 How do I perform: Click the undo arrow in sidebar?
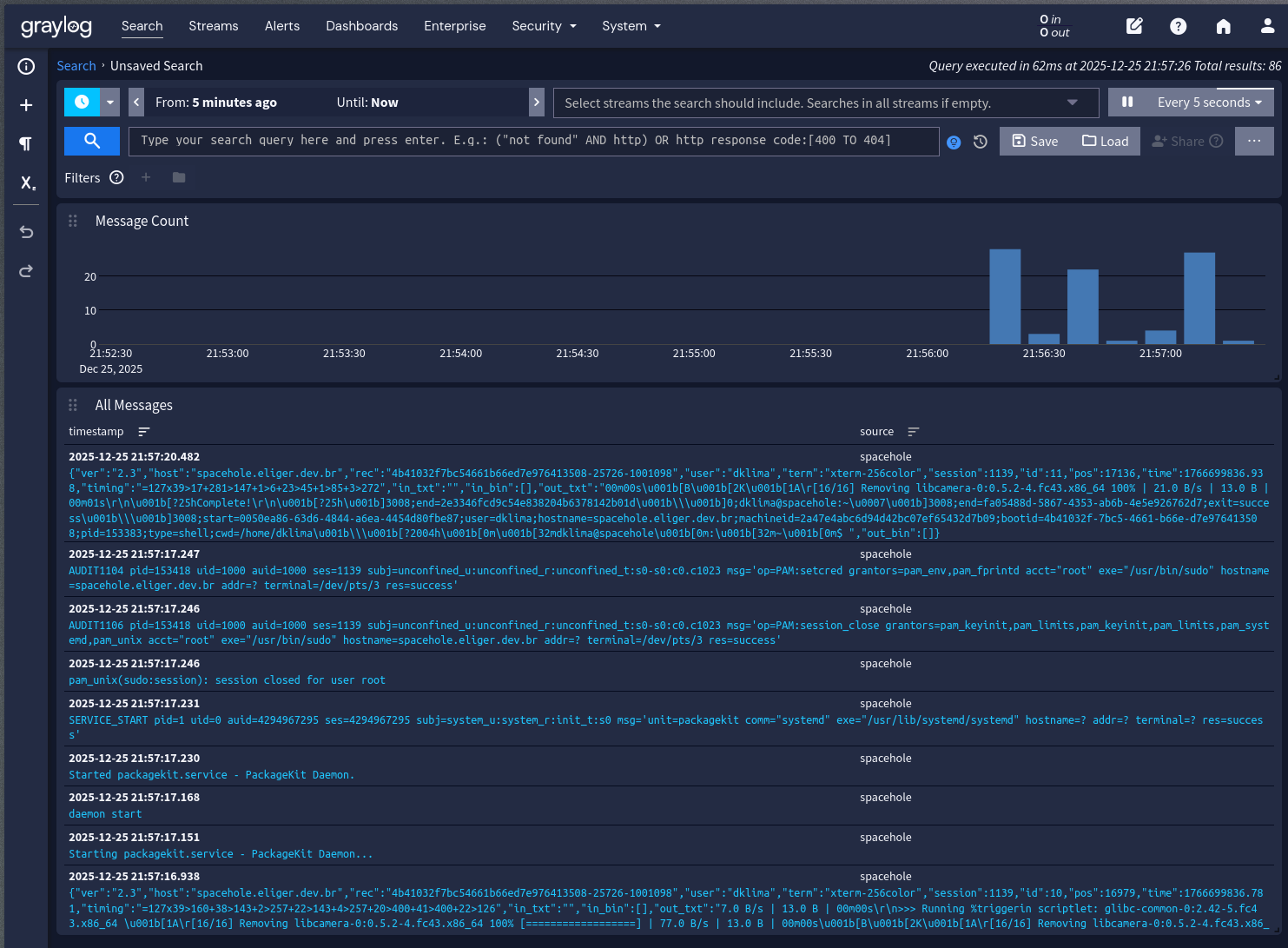pos(26,232)
